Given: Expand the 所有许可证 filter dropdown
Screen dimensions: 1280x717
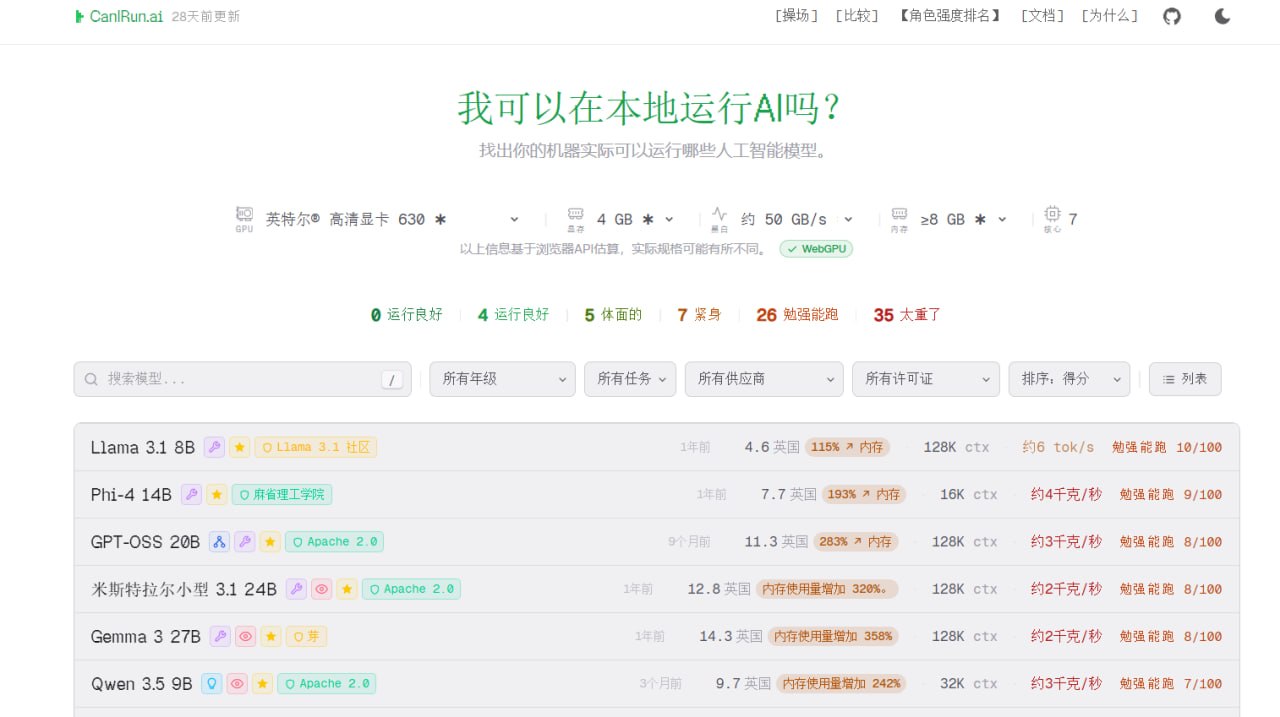Looking at the screenshot, I should tap(926, 379).
